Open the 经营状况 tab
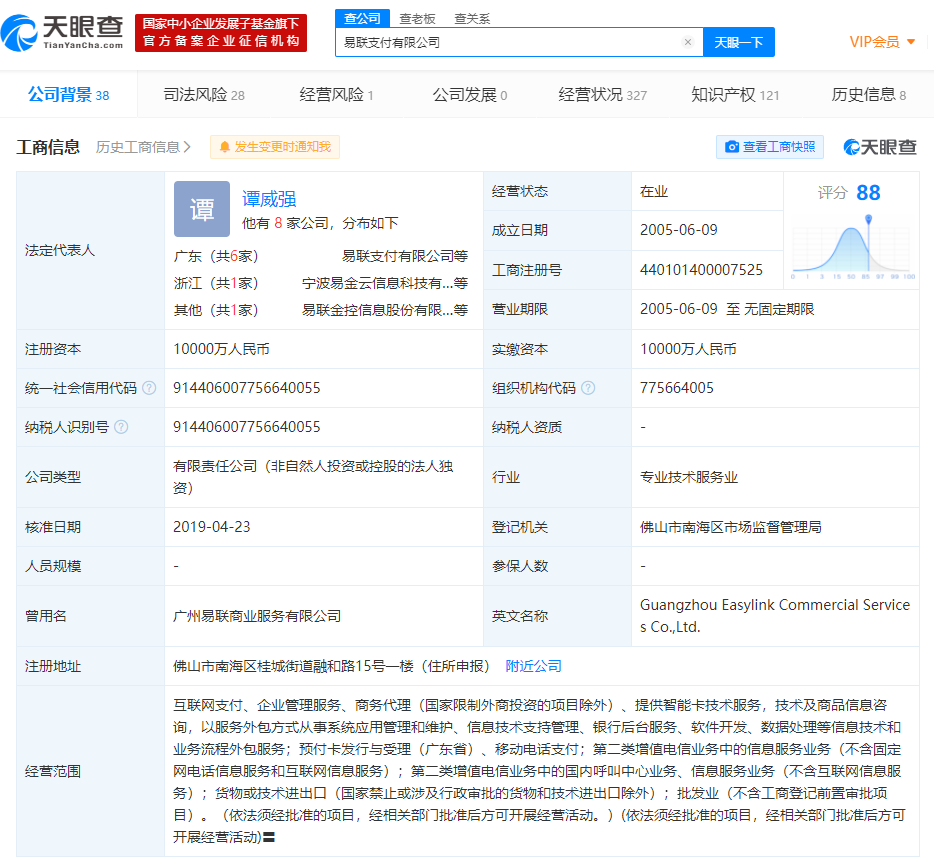The width and height of the screenshot is (934, 858). [x=603, y=95]
